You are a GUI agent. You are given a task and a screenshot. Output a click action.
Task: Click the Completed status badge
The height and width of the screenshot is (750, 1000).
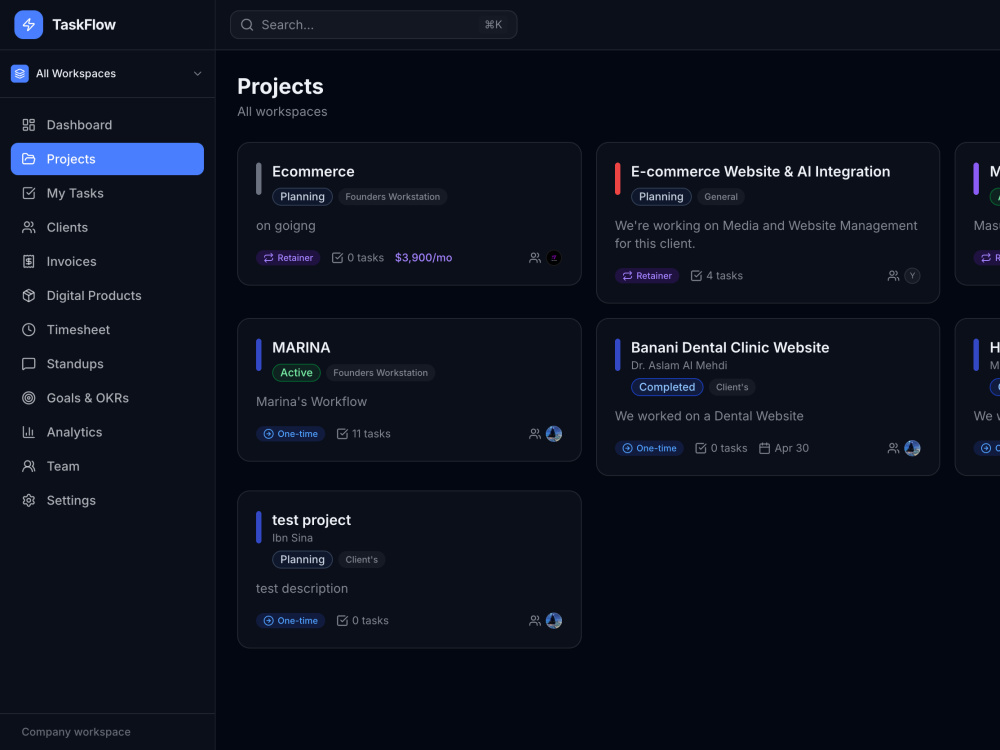pyautogui.click(x=667, y=387)
